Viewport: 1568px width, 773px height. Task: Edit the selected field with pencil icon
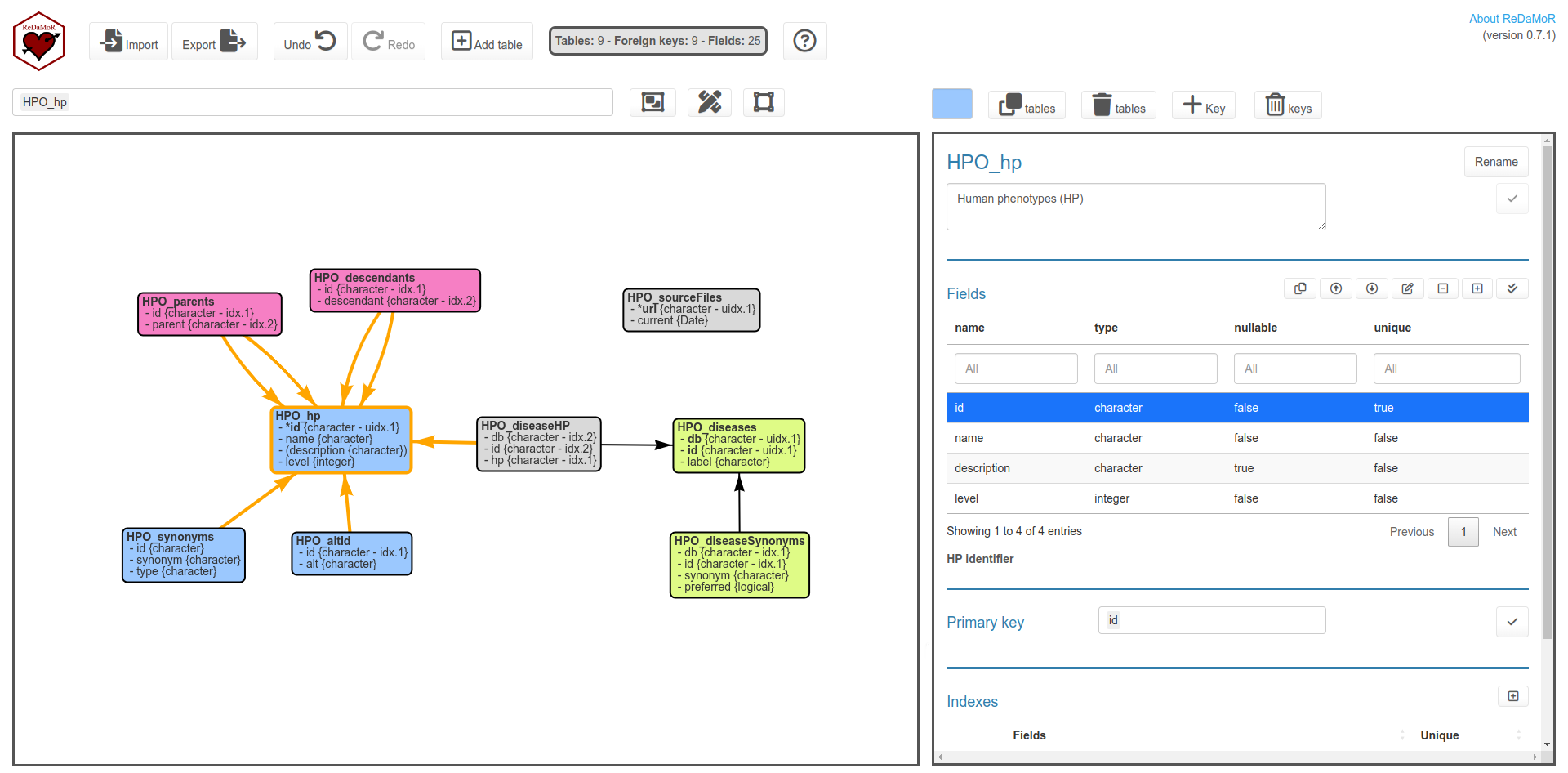coord(1407,288)
